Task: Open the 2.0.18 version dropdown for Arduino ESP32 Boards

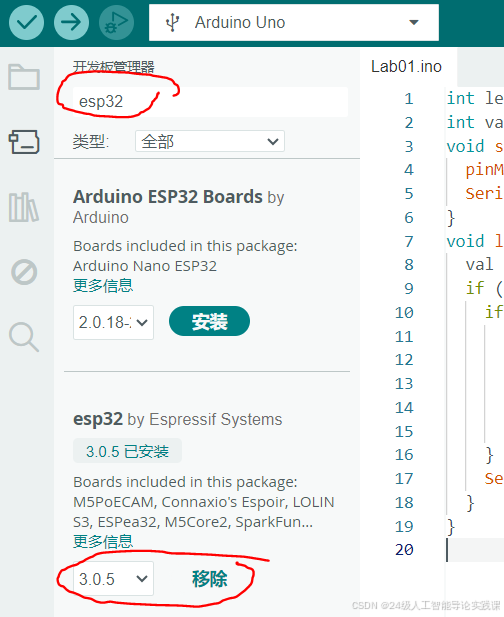Action: [x=113, y=322]
